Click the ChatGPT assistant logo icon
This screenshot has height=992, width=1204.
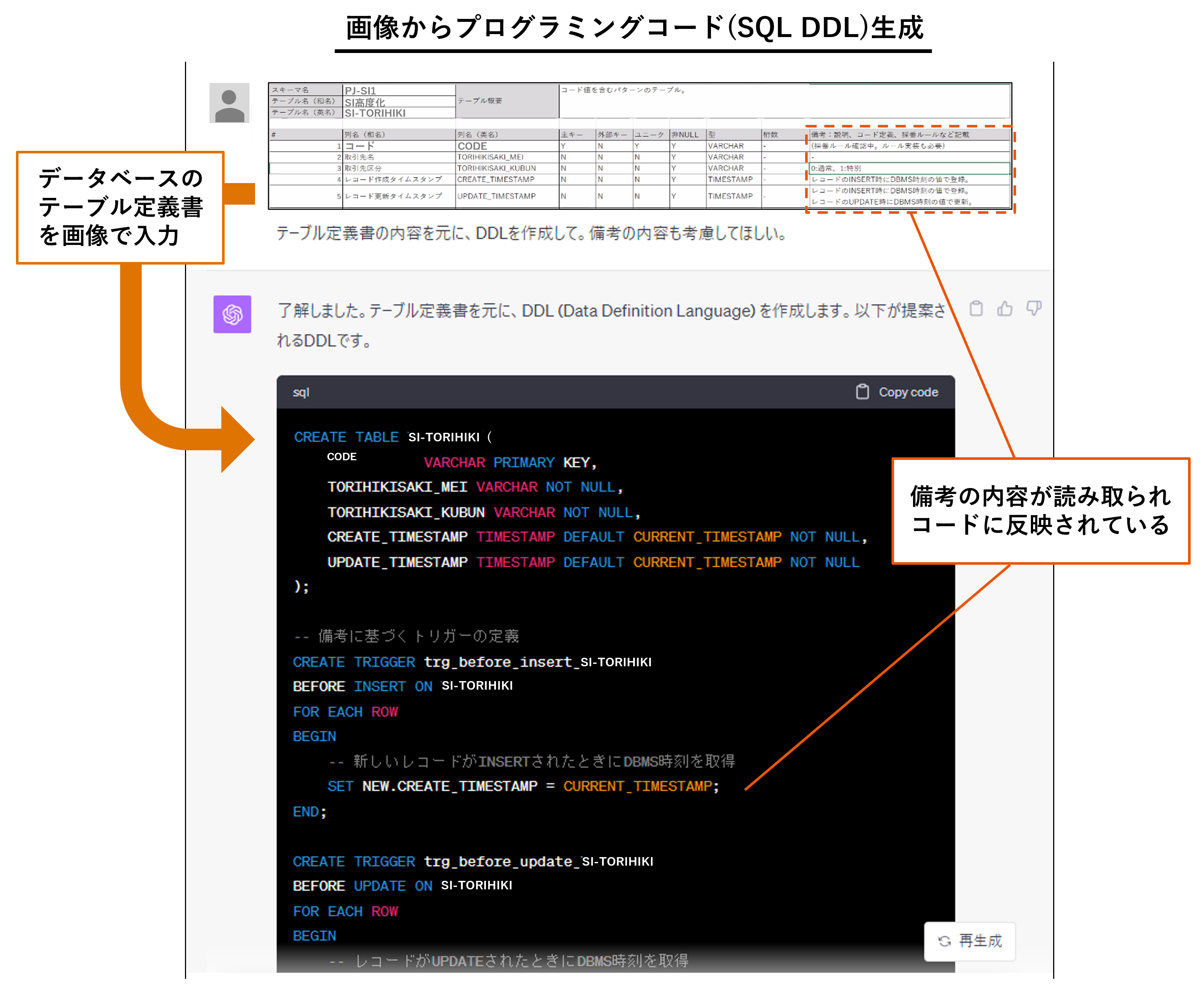tap(232, 314)
